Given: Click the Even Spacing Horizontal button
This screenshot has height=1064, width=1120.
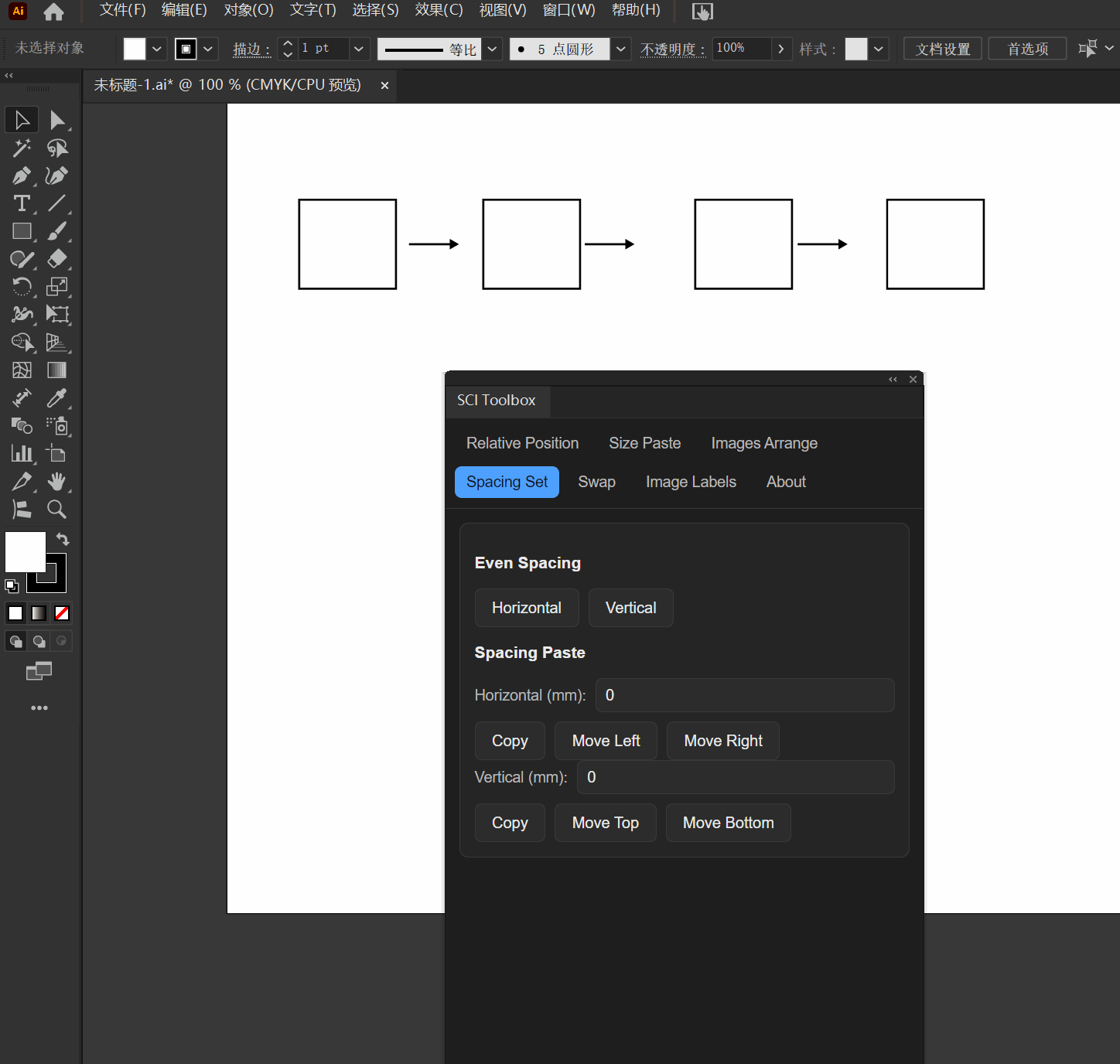Looking at the screenshot, I should tap(527, 608).
